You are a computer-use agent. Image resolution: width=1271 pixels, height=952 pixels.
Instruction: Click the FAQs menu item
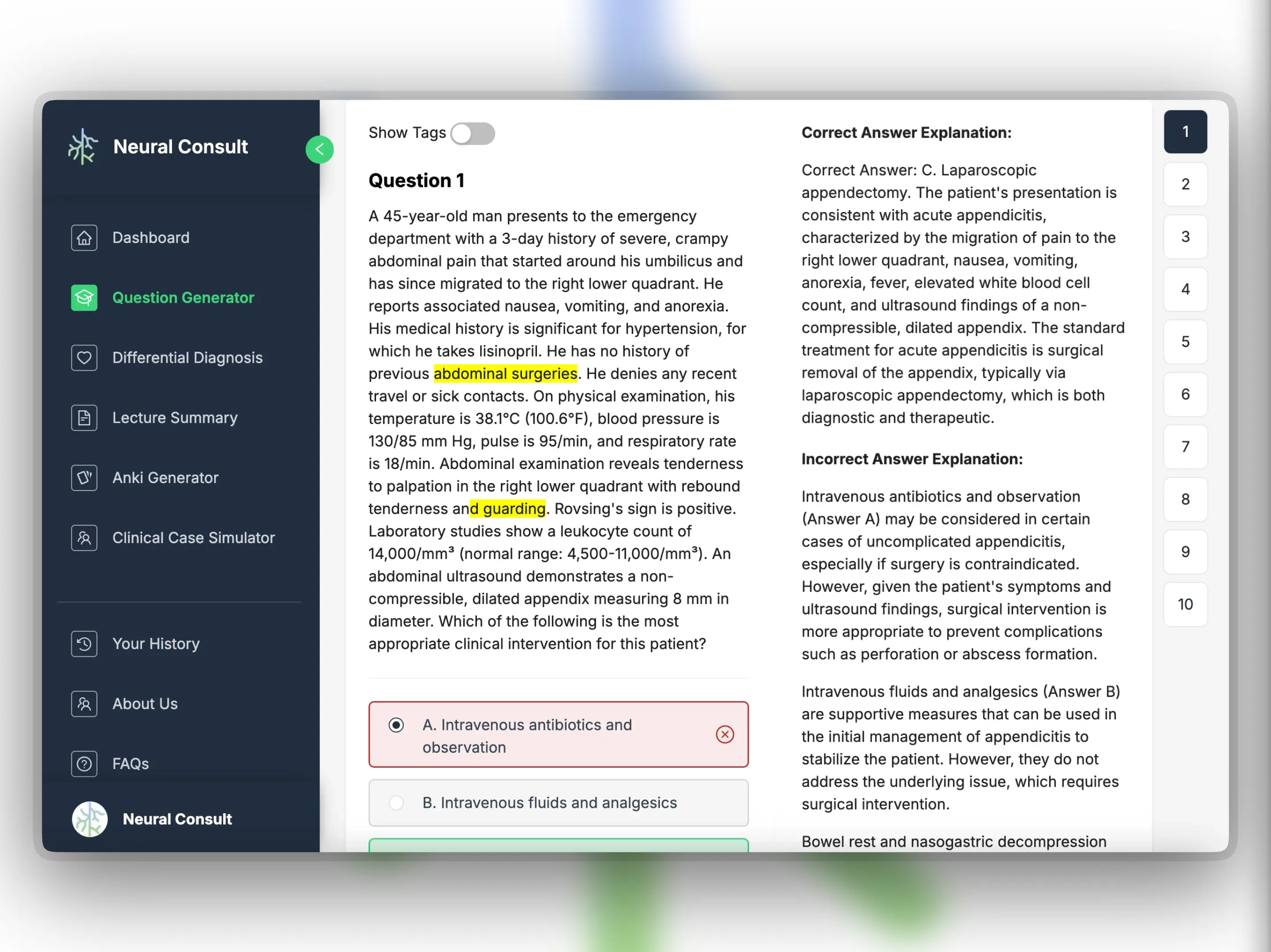(131, 763)
